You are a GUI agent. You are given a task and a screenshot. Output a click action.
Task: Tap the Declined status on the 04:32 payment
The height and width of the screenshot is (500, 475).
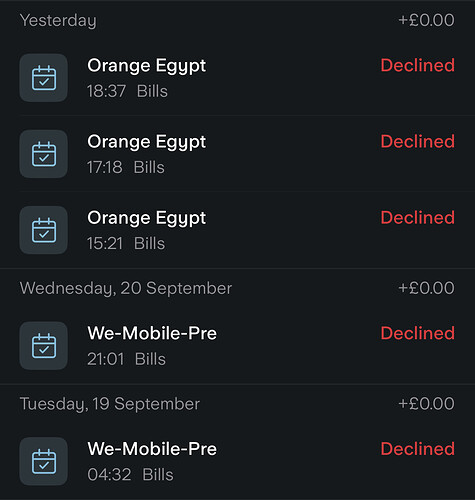tap(418, 449)
